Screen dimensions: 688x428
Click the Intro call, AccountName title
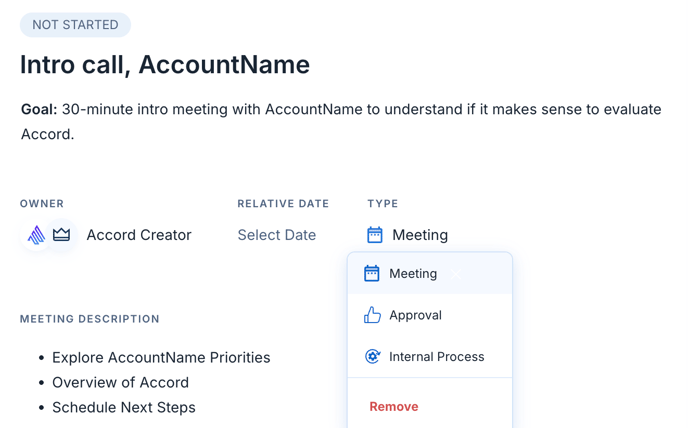click(x=165, y=65)
